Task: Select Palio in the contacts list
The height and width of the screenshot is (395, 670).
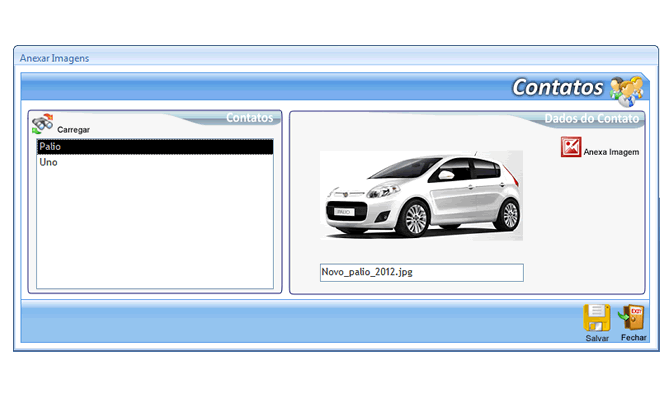Action: click(155, 147)
